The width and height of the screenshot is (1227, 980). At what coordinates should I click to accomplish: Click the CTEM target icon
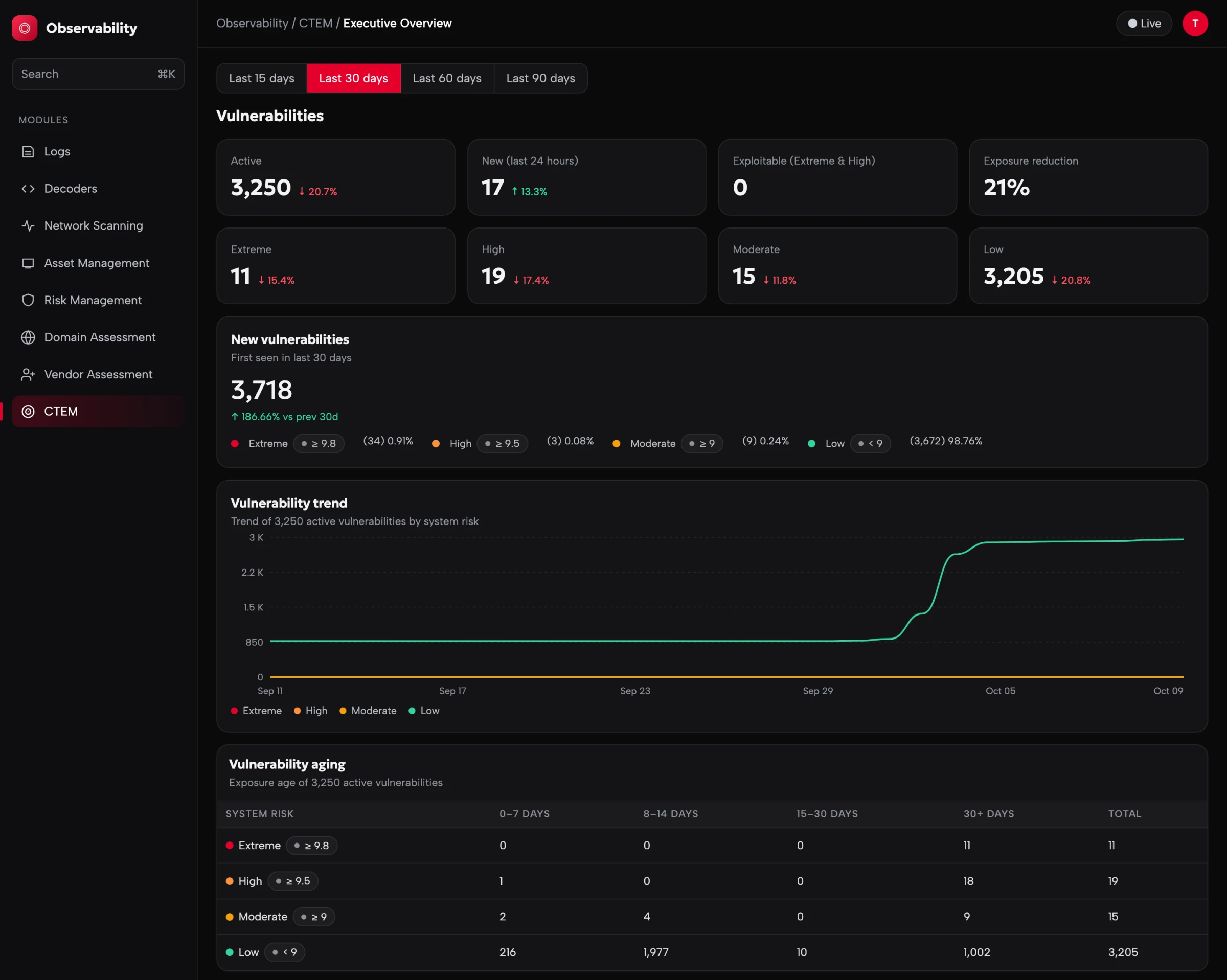(28, 412)
